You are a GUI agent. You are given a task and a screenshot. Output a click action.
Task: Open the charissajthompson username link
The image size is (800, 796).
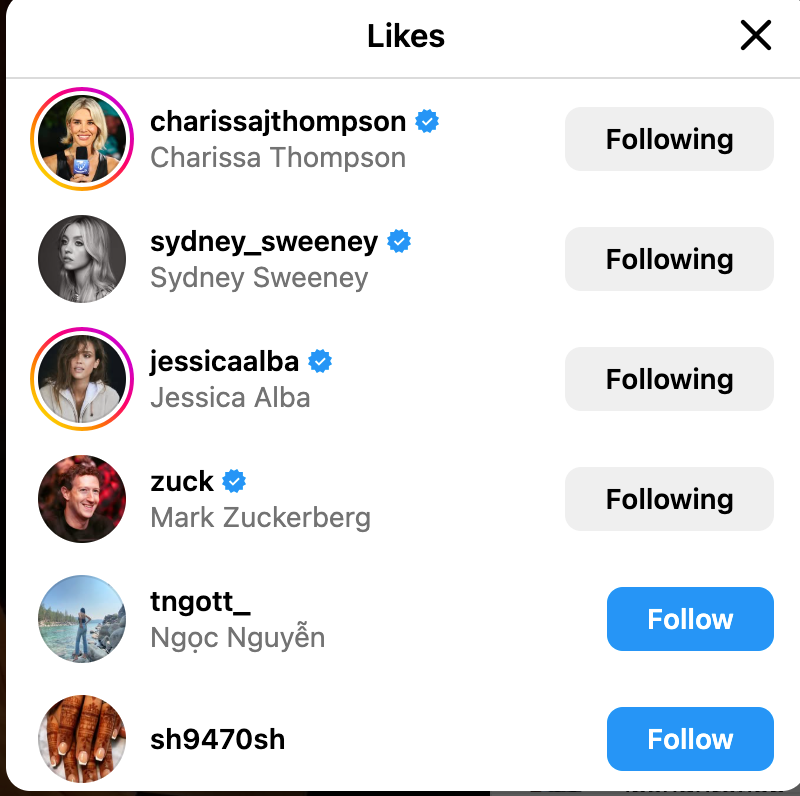(x=278, y=122)
